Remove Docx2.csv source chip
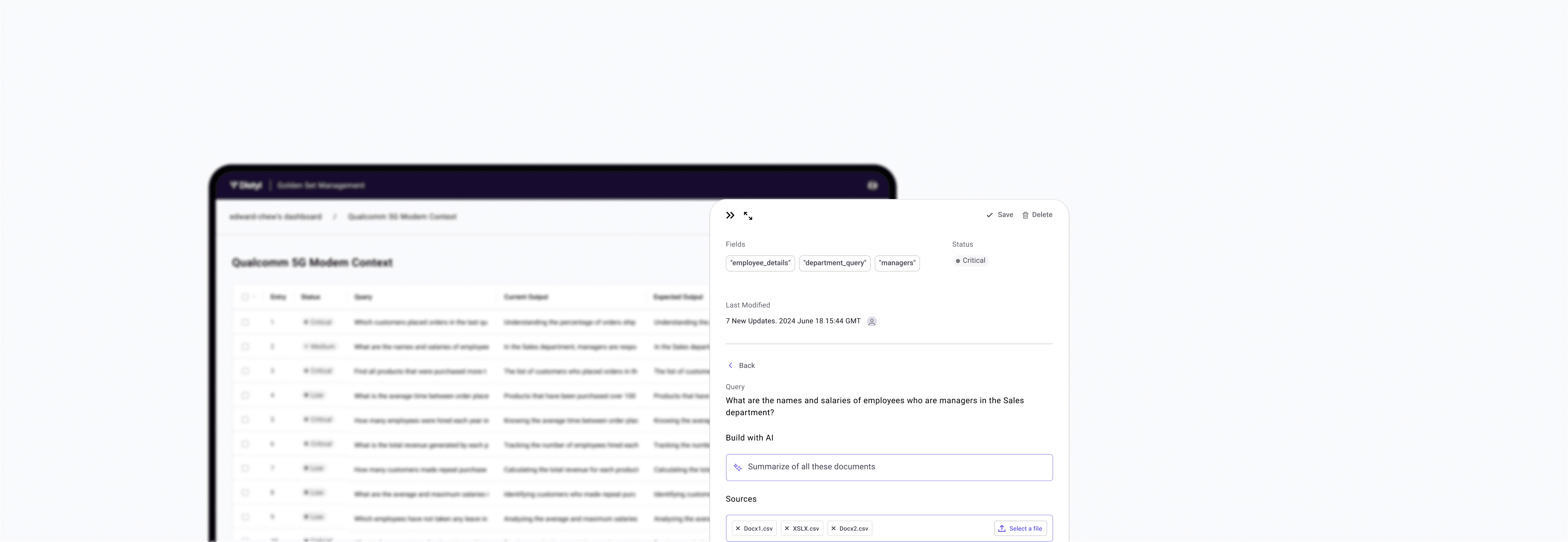This screenshot has width=1568, height=542. coord(833,529)
